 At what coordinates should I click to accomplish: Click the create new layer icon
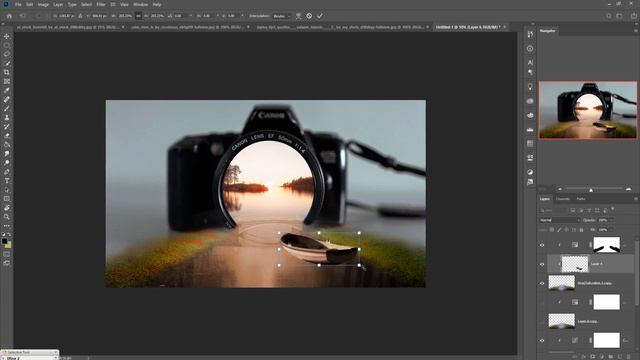(620, 357)
